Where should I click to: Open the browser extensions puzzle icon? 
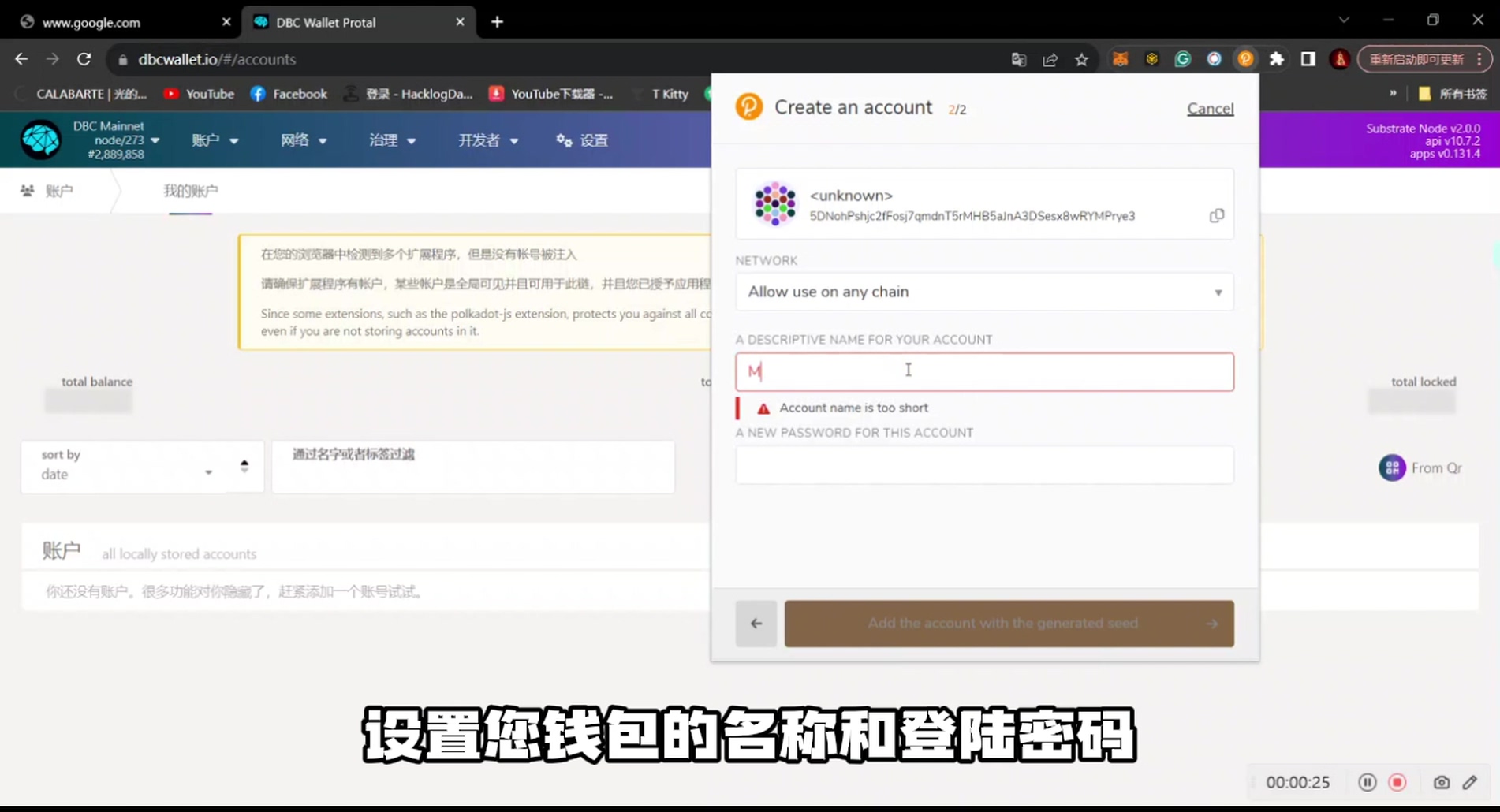(1278, 59)
